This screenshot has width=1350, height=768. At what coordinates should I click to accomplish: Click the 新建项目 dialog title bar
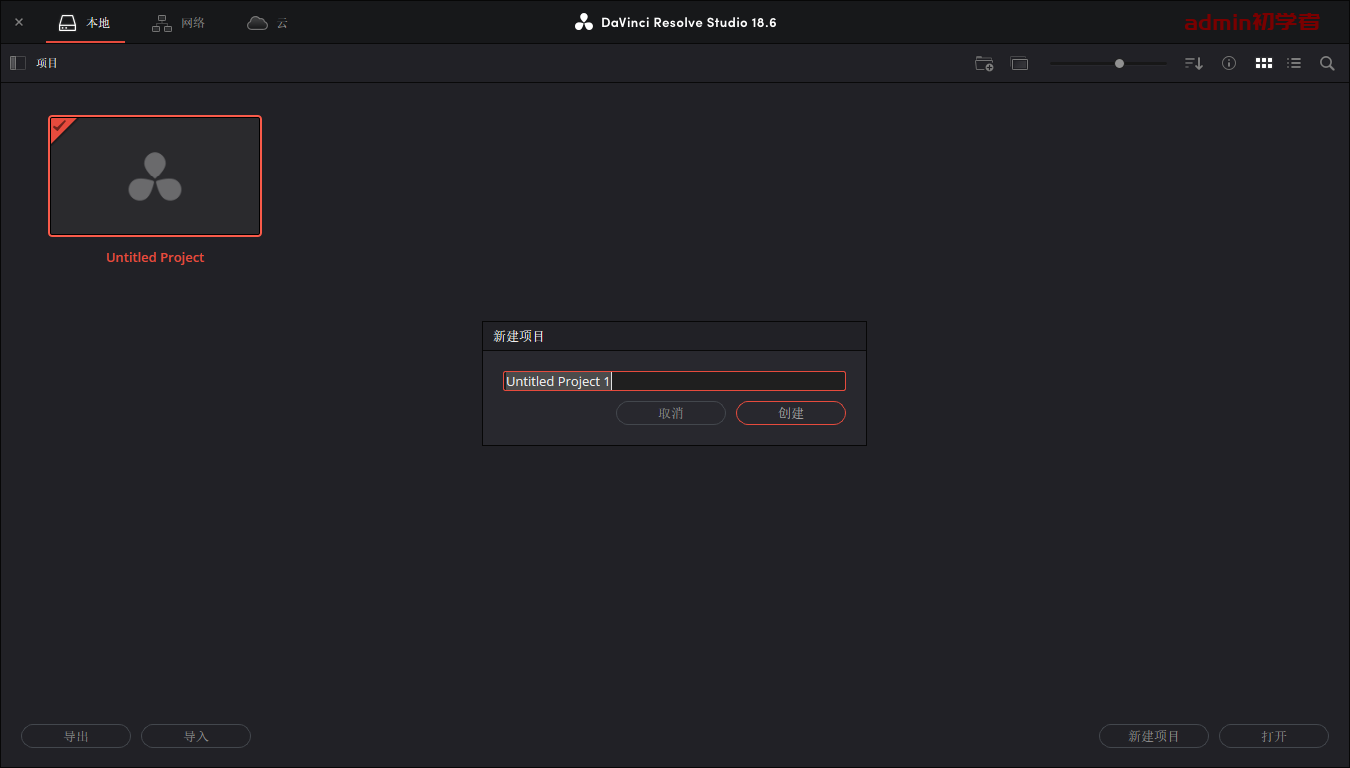[674, 336]
